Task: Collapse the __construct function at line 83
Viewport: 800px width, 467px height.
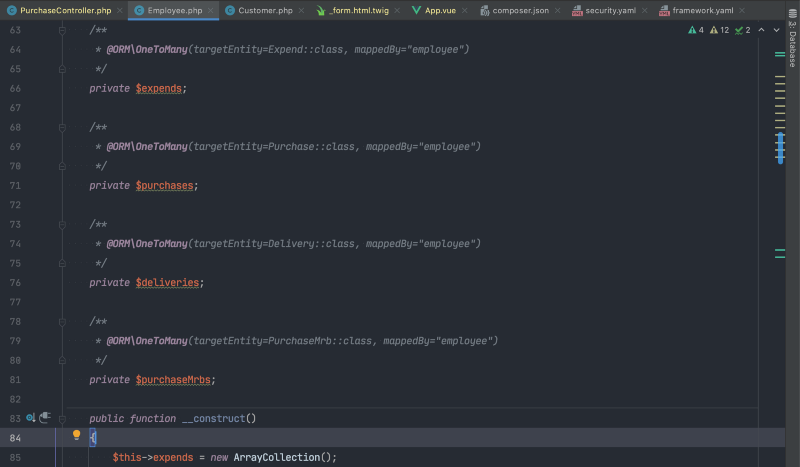Action: pos(62,419)
